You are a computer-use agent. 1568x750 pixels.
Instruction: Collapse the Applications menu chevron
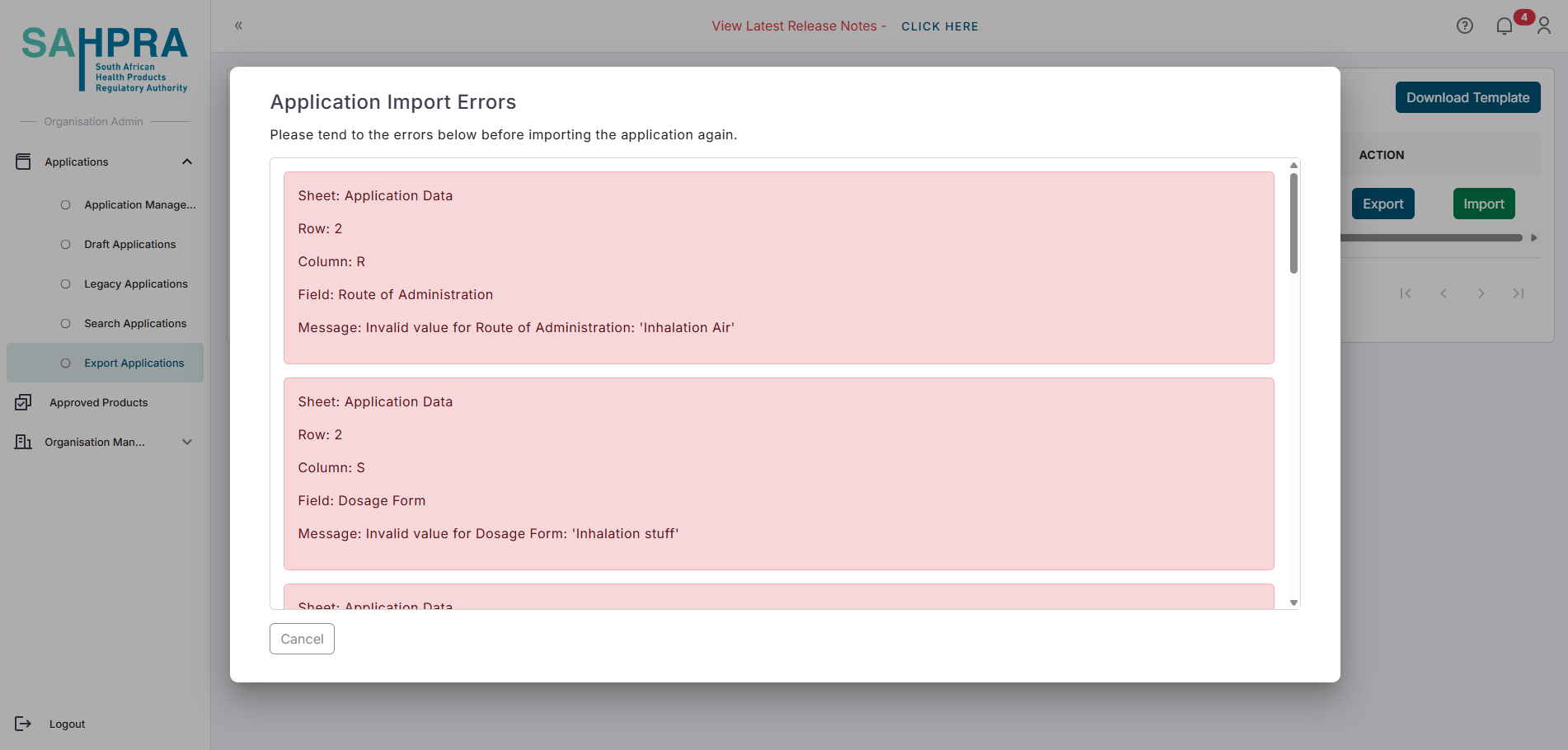point(187,162)
